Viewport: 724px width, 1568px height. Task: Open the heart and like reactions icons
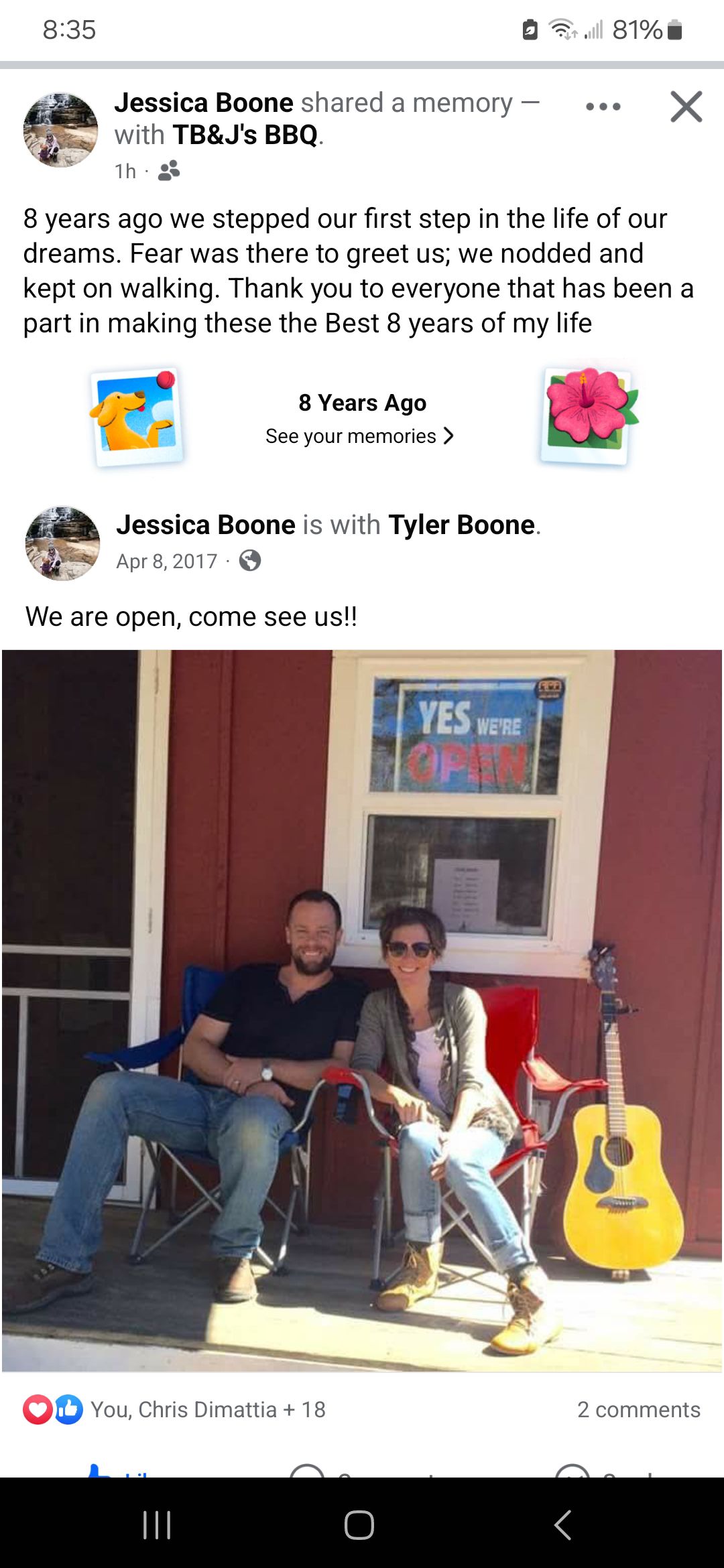point(53,1409)
